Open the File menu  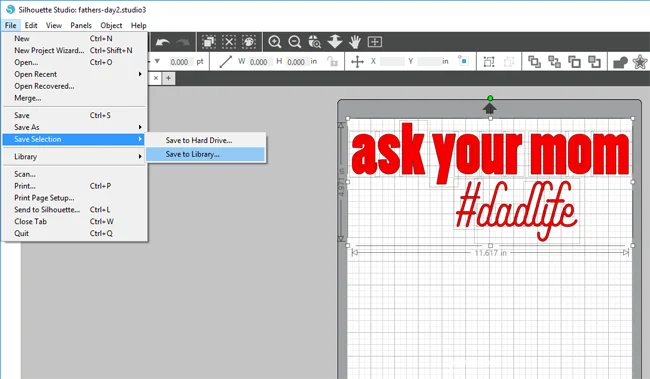(11, 25)
